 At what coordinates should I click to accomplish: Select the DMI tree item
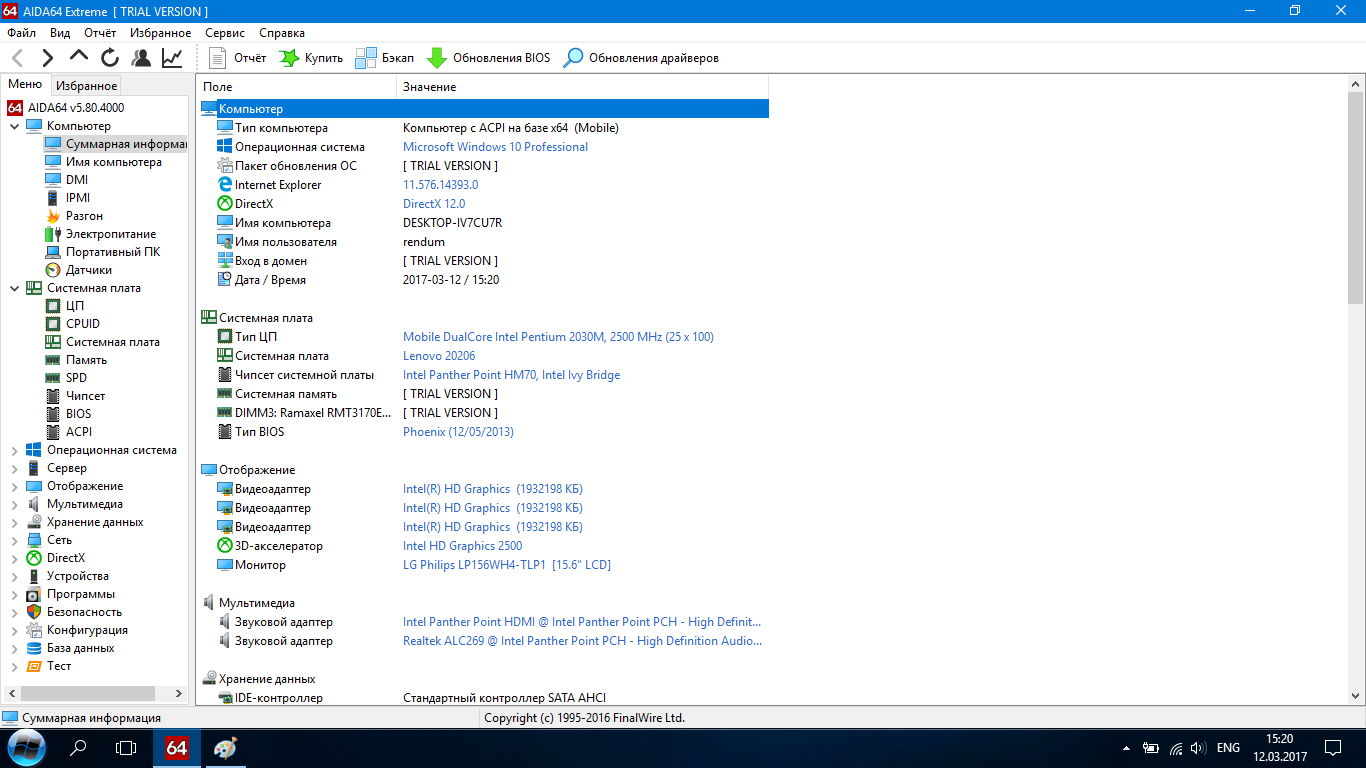click(x=77, y=180)
